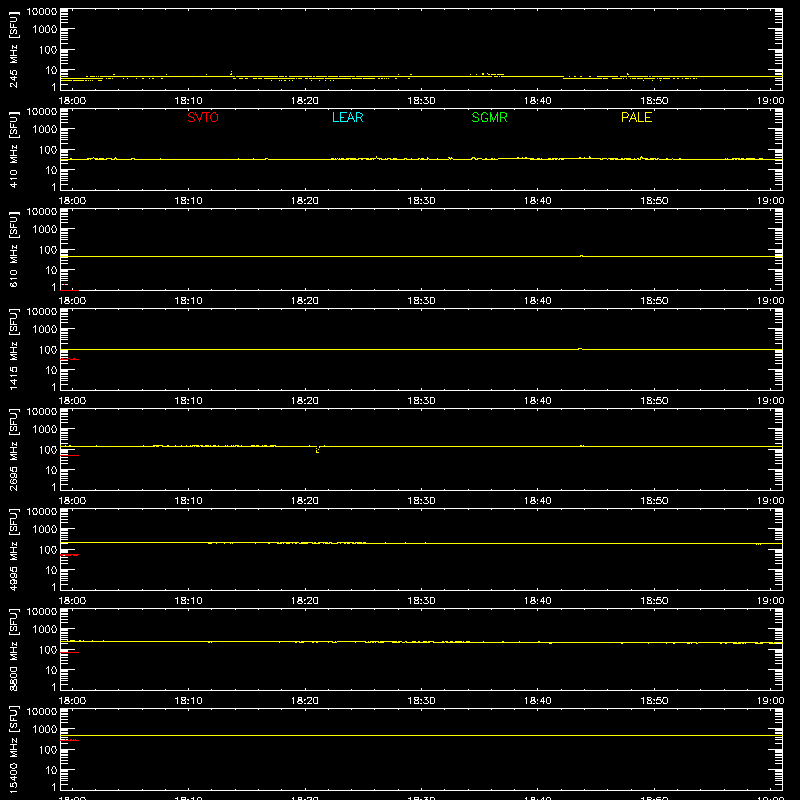Select the 410 MHz [SFU] axis title
The height and width of the screenshot is (800, 800).
point(13,149)
